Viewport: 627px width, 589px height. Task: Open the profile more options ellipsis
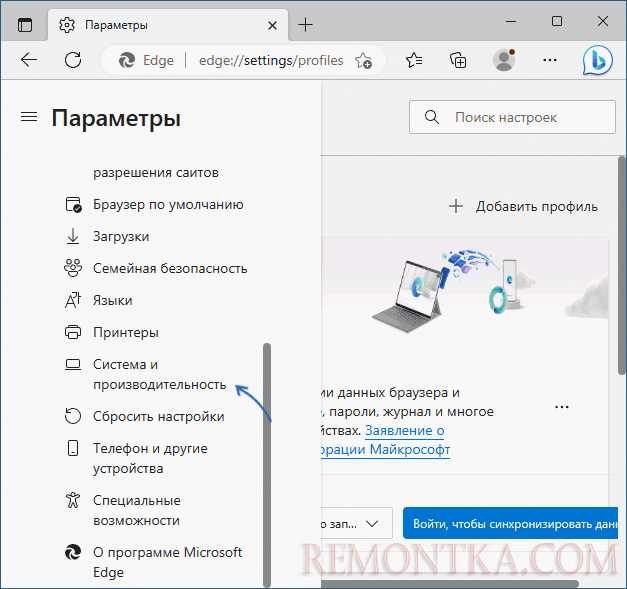click(x=562, y=407)
